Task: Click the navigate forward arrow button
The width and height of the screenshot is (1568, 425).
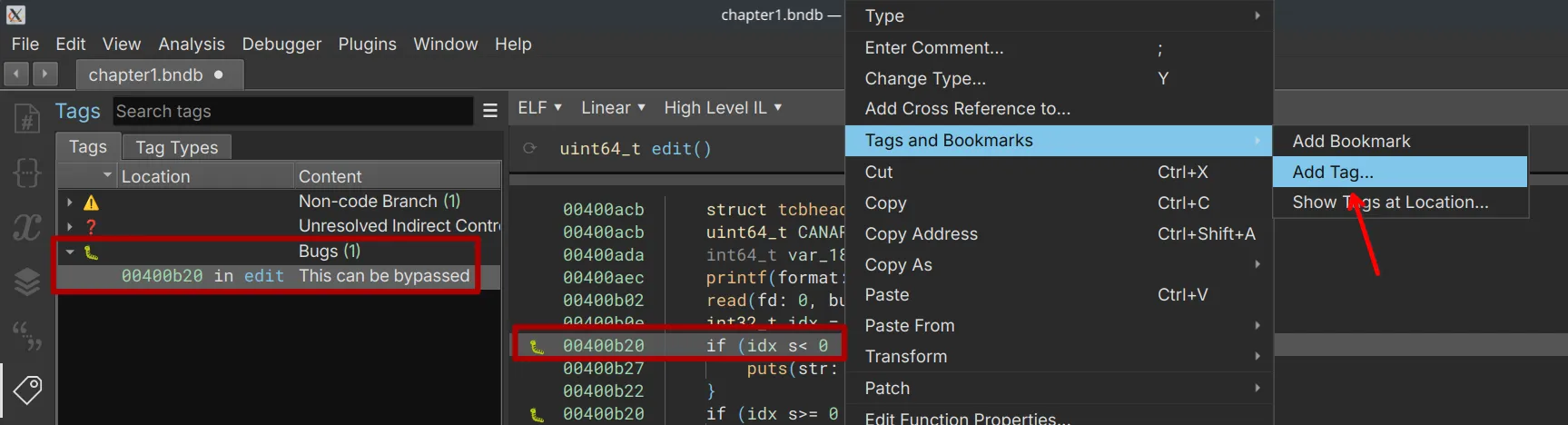Action: pos(44,74)
